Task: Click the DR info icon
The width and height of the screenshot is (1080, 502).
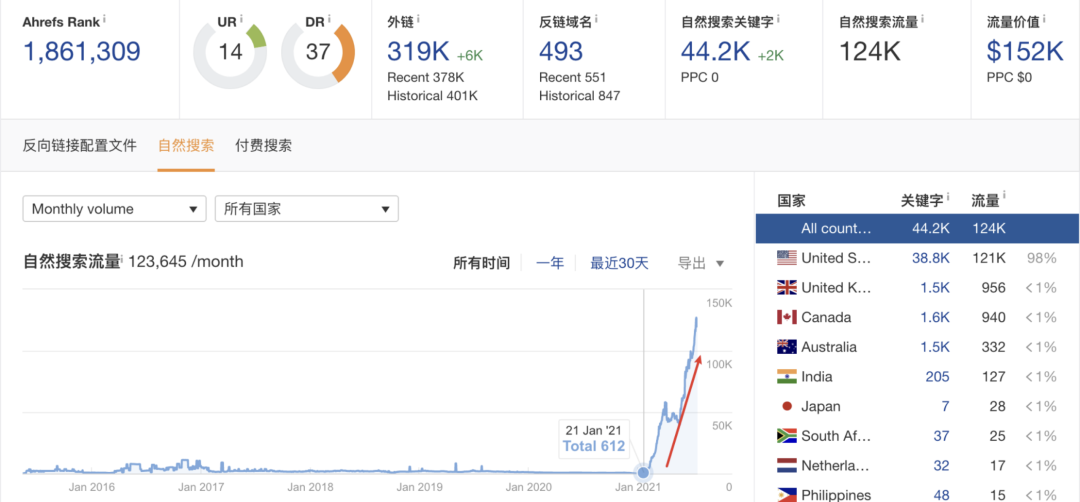Action: [330, 19]
